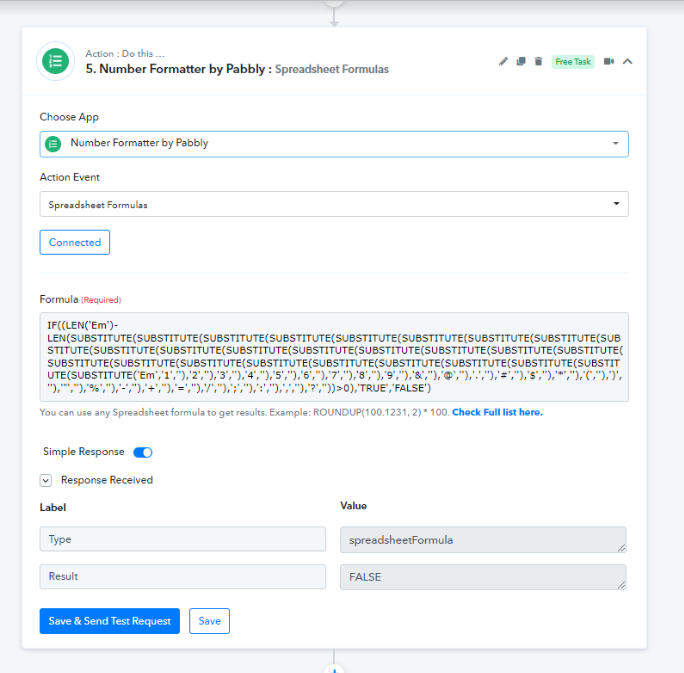684x673 pixels.
Task: Collapse the Response Received section
Action: [46, 480]
